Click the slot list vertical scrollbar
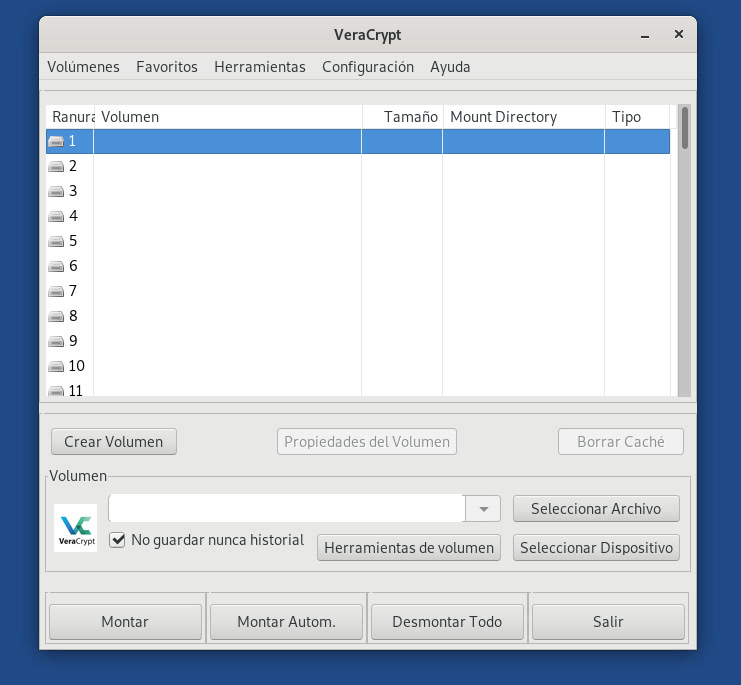This screenshot has width=741, height=685. point(684,250)
